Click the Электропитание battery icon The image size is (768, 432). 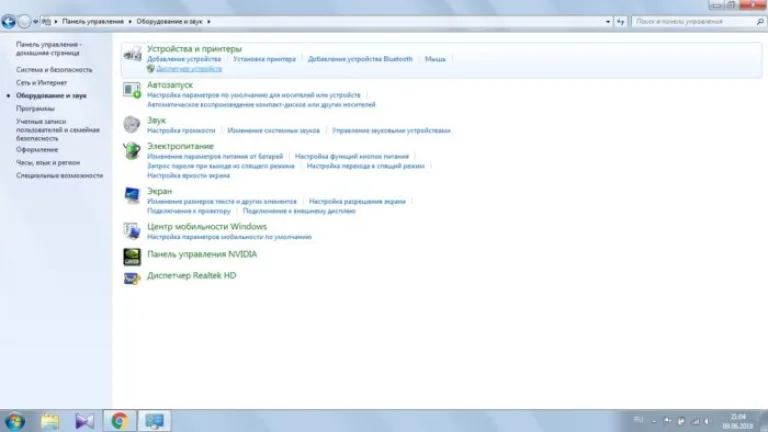(x=132, y=150)
